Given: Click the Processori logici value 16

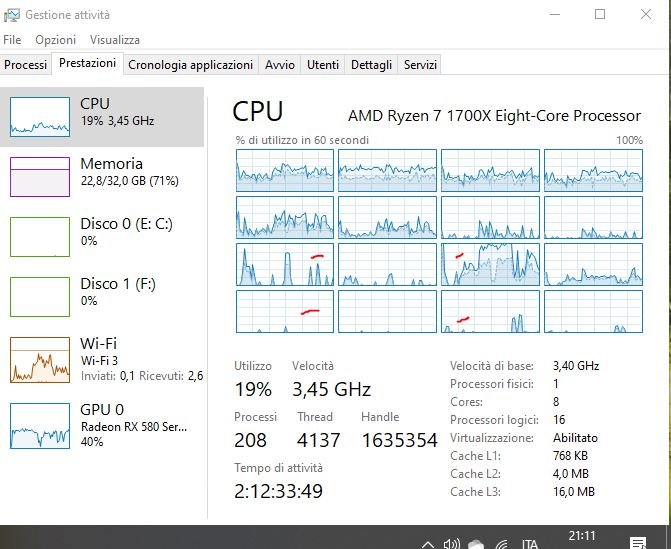Looking at the screenshot, I should coord(559,420).
